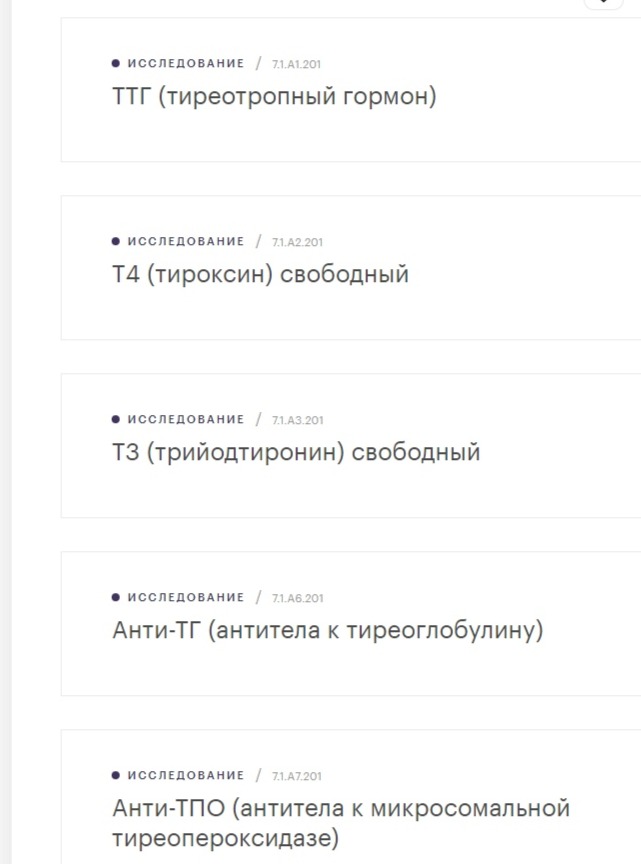The height and width of the screenshot is (864, 641).
Task: Click test code 7.1.A2.201
Action: (x=297, y=242)
